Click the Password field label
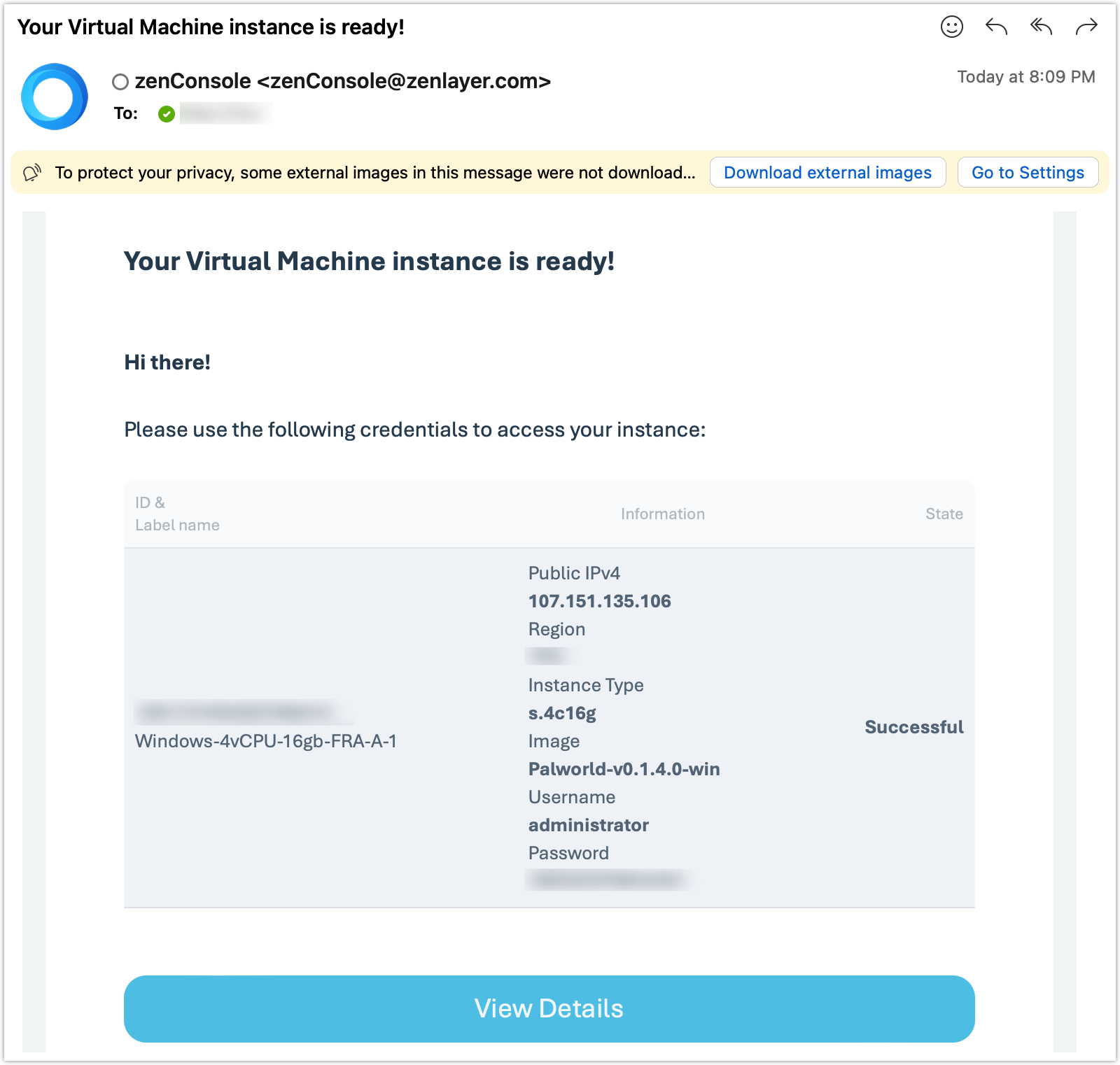The width and height of the screenshot is (1120, 1065). (x=568, y=853)
